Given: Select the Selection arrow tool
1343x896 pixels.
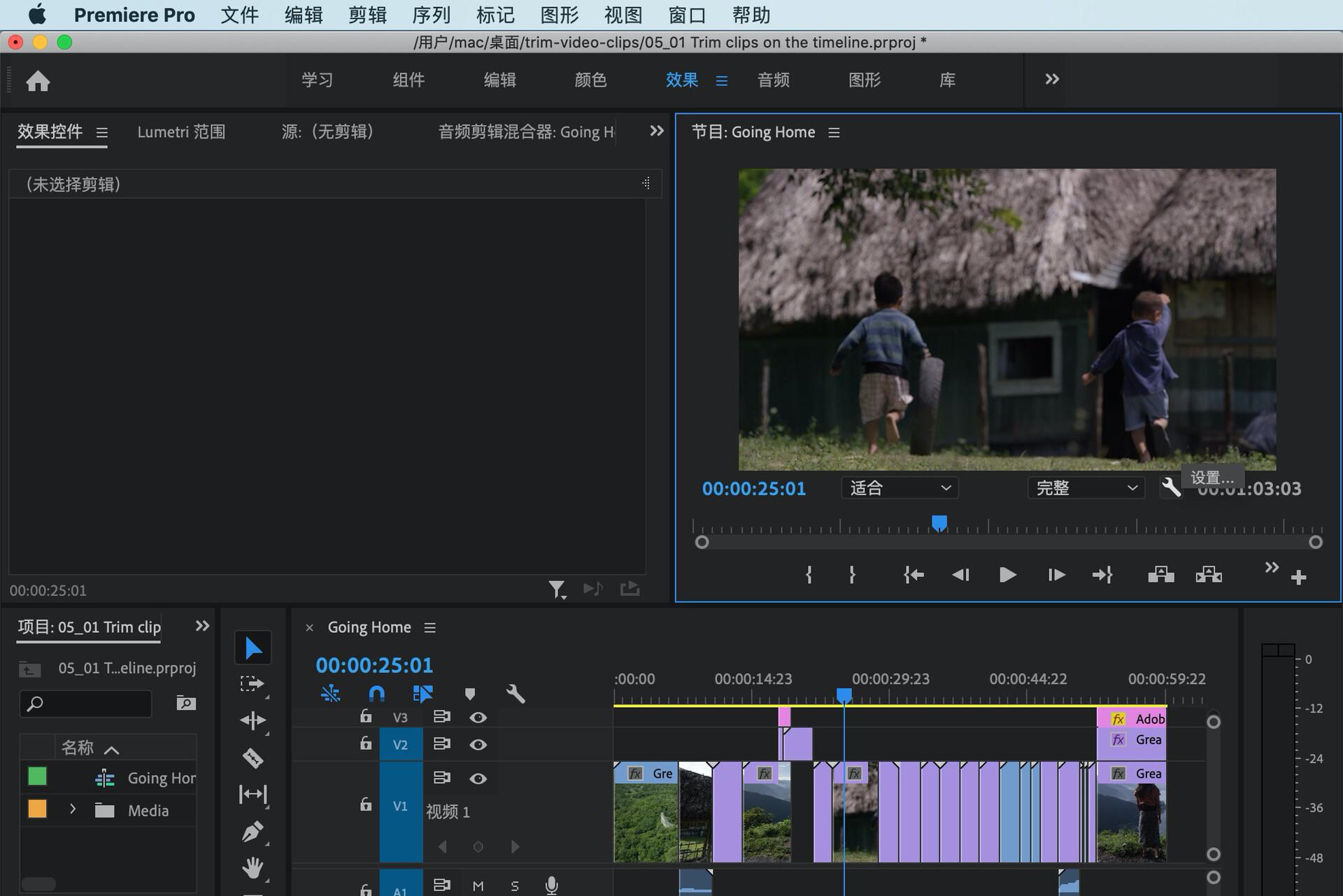Looking at the screenshot, I should pos(253,648).
